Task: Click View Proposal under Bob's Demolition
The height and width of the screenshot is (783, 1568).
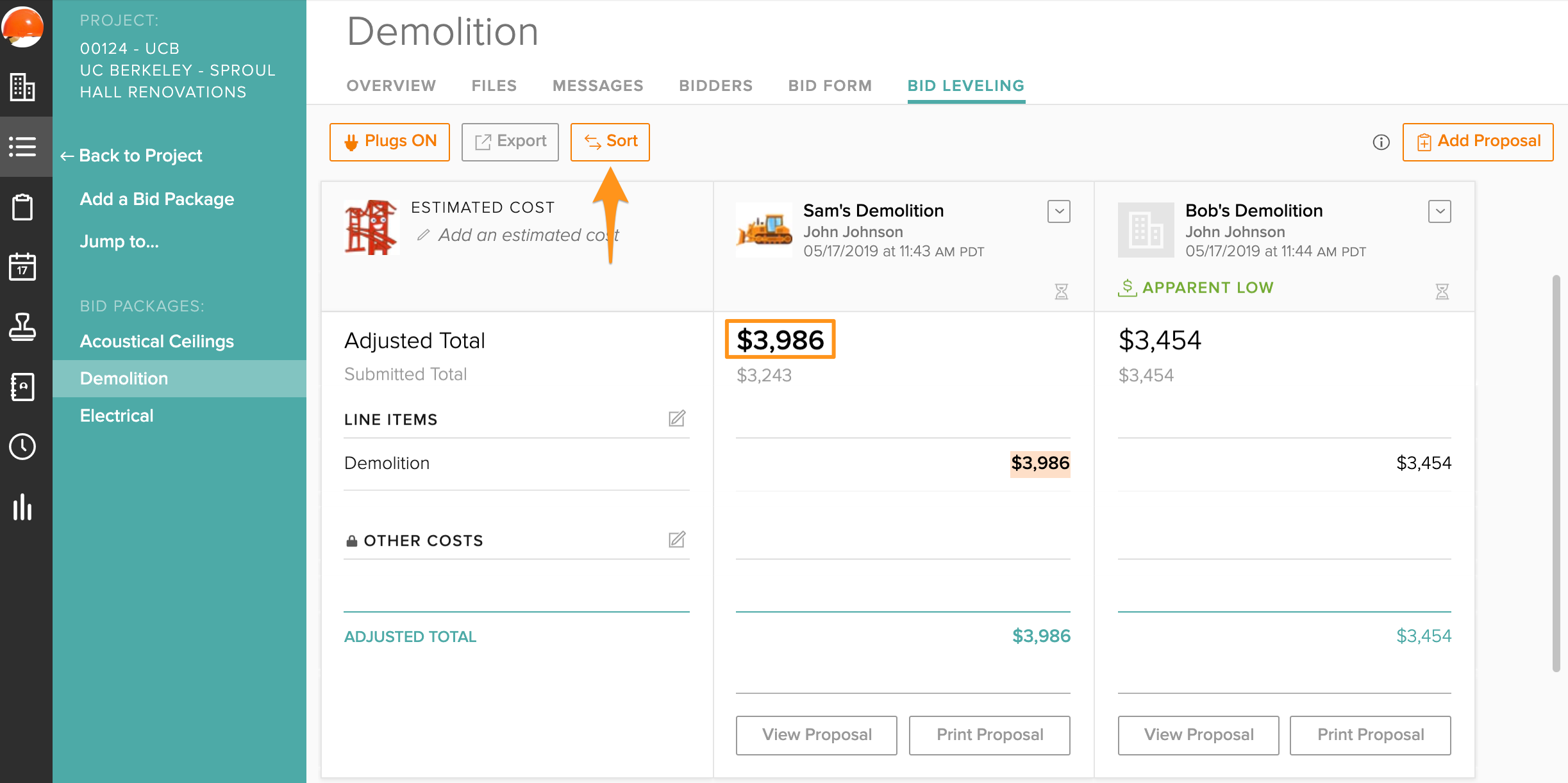Action: pos(1197,735)
